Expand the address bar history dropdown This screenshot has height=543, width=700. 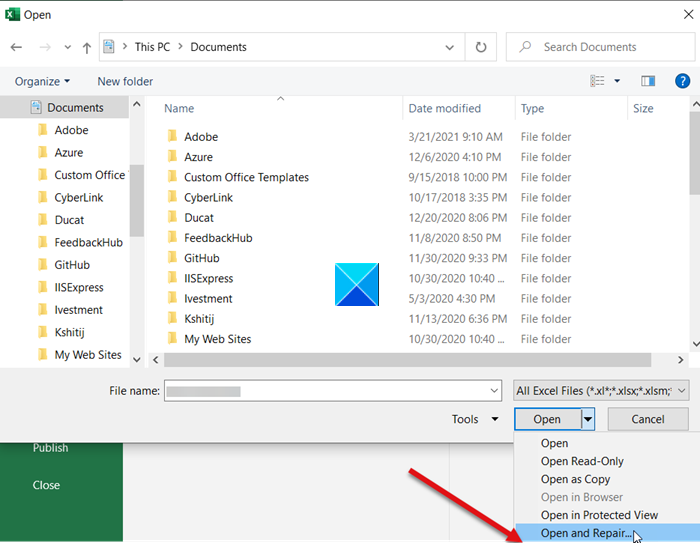(450, 47)
